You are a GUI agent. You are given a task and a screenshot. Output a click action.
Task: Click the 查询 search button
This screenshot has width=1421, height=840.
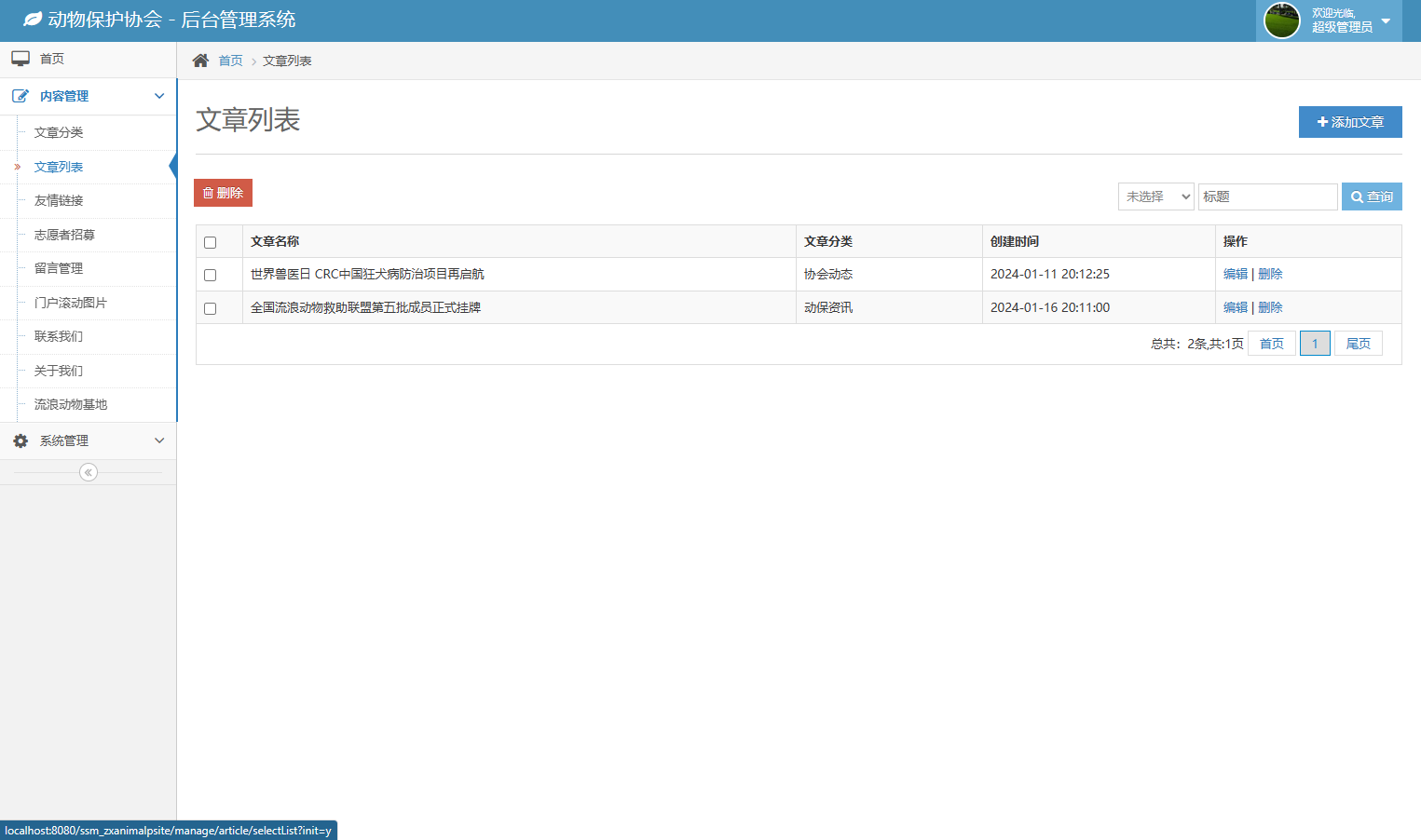tap(1372, 196)
